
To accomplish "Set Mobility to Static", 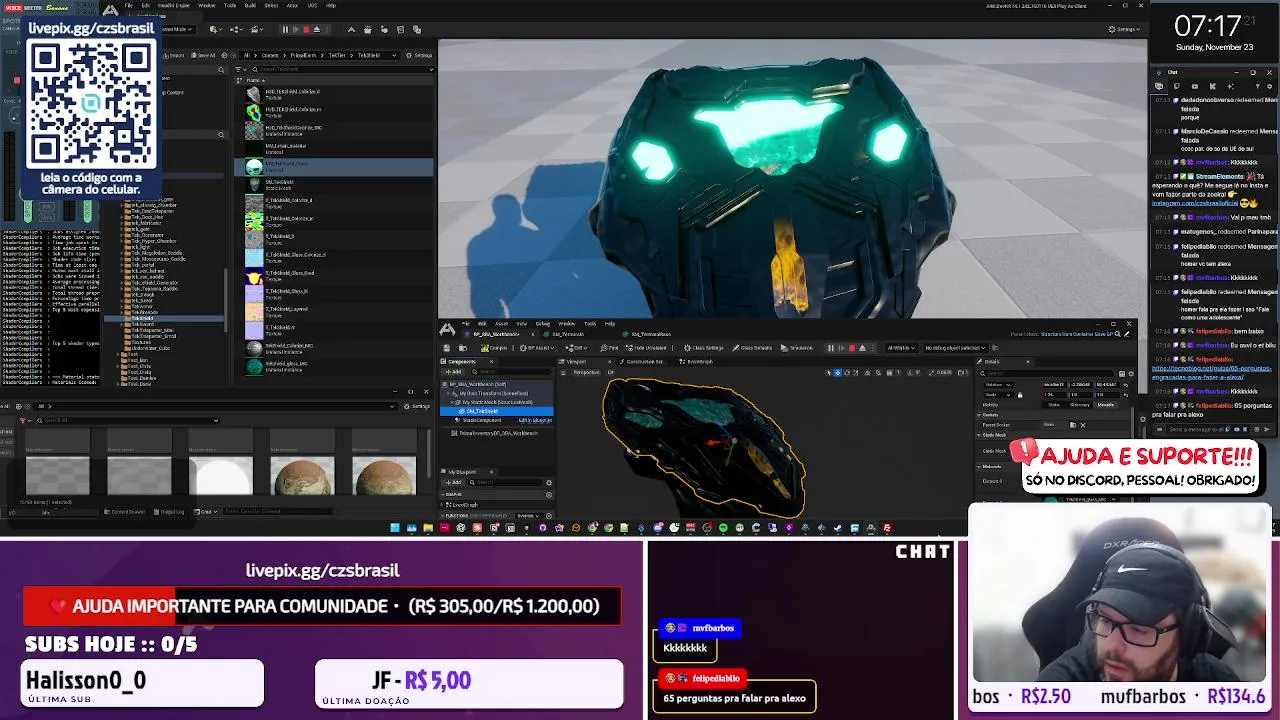I will pyautogui.click(x=1054, y=405).
